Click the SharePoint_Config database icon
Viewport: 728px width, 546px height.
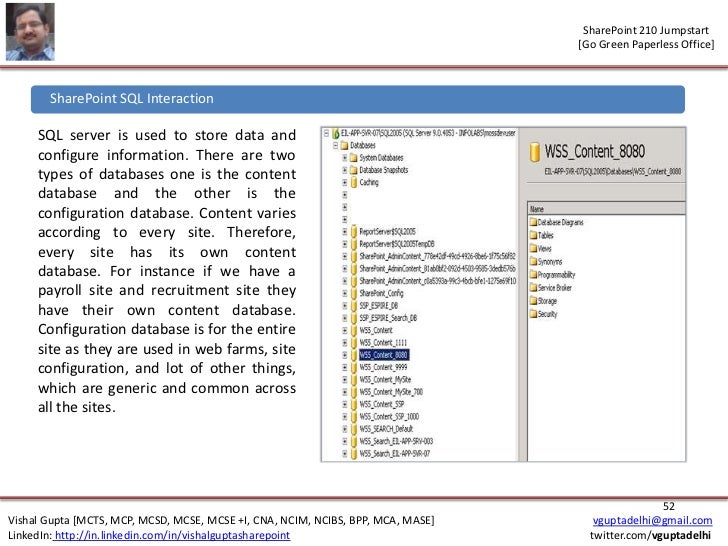tap(354, 293)
